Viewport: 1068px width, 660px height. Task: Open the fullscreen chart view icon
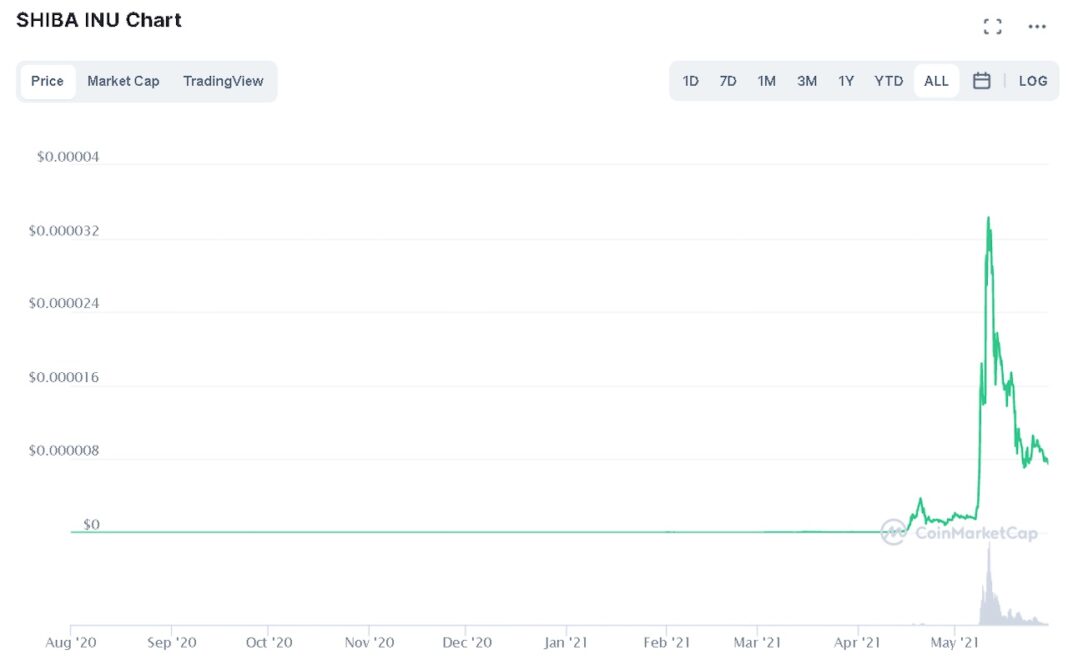tap(992, 27)
